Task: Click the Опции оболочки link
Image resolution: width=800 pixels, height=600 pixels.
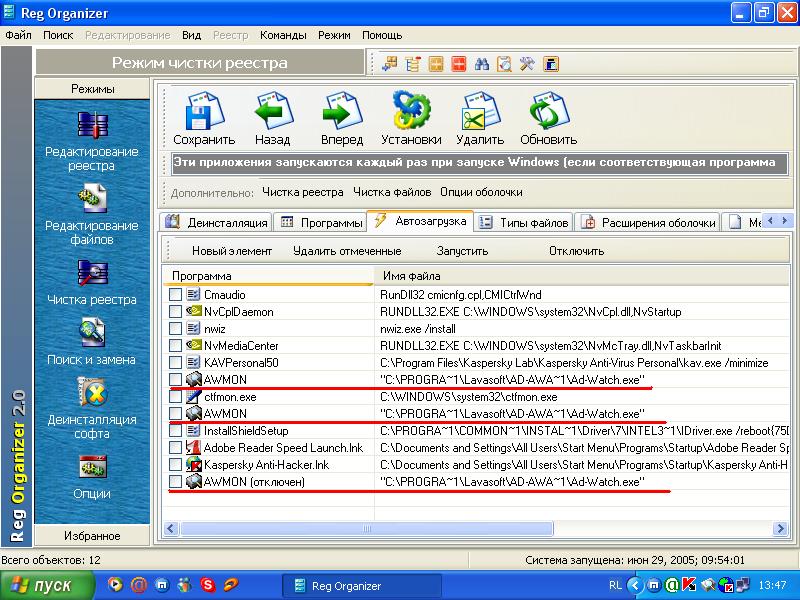Action: [481, 192]
